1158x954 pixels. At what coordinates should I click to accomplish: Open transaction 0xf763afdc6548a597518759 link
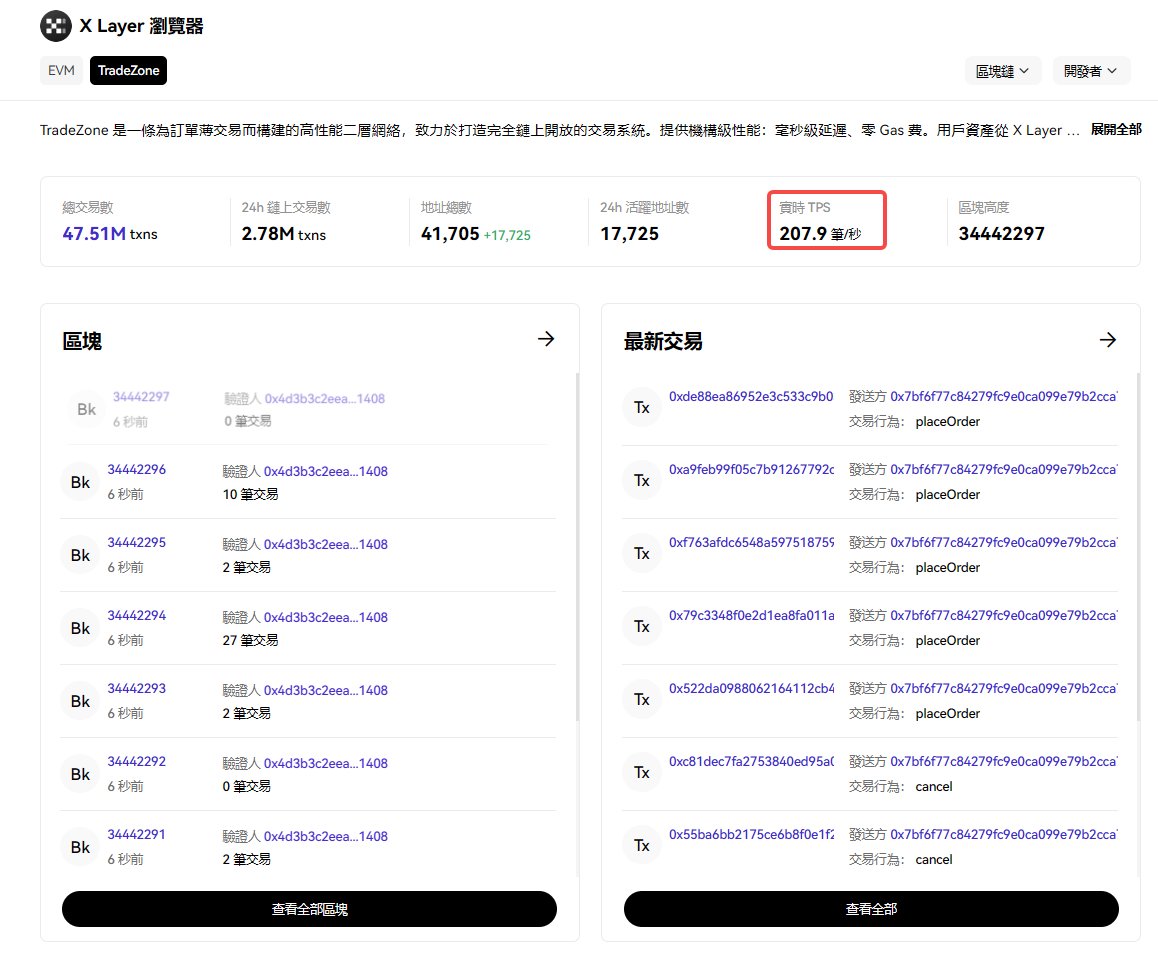(751, 543)
